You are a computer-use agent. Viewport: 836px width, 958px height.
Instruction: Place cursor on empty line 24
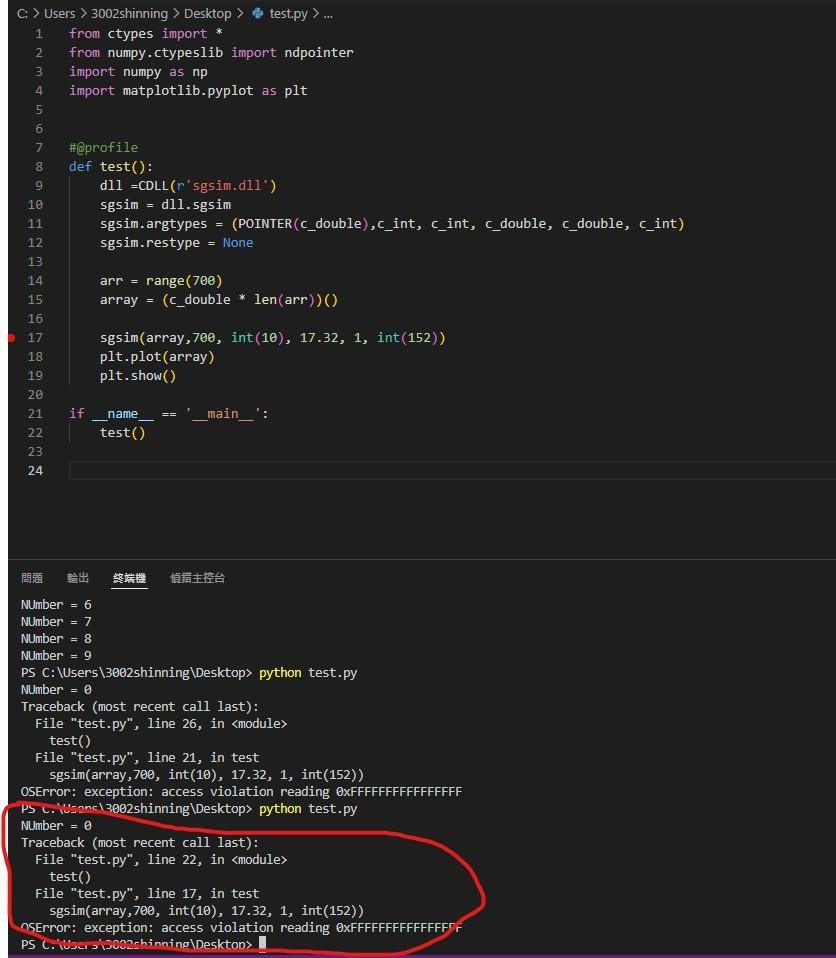(100, 470)
